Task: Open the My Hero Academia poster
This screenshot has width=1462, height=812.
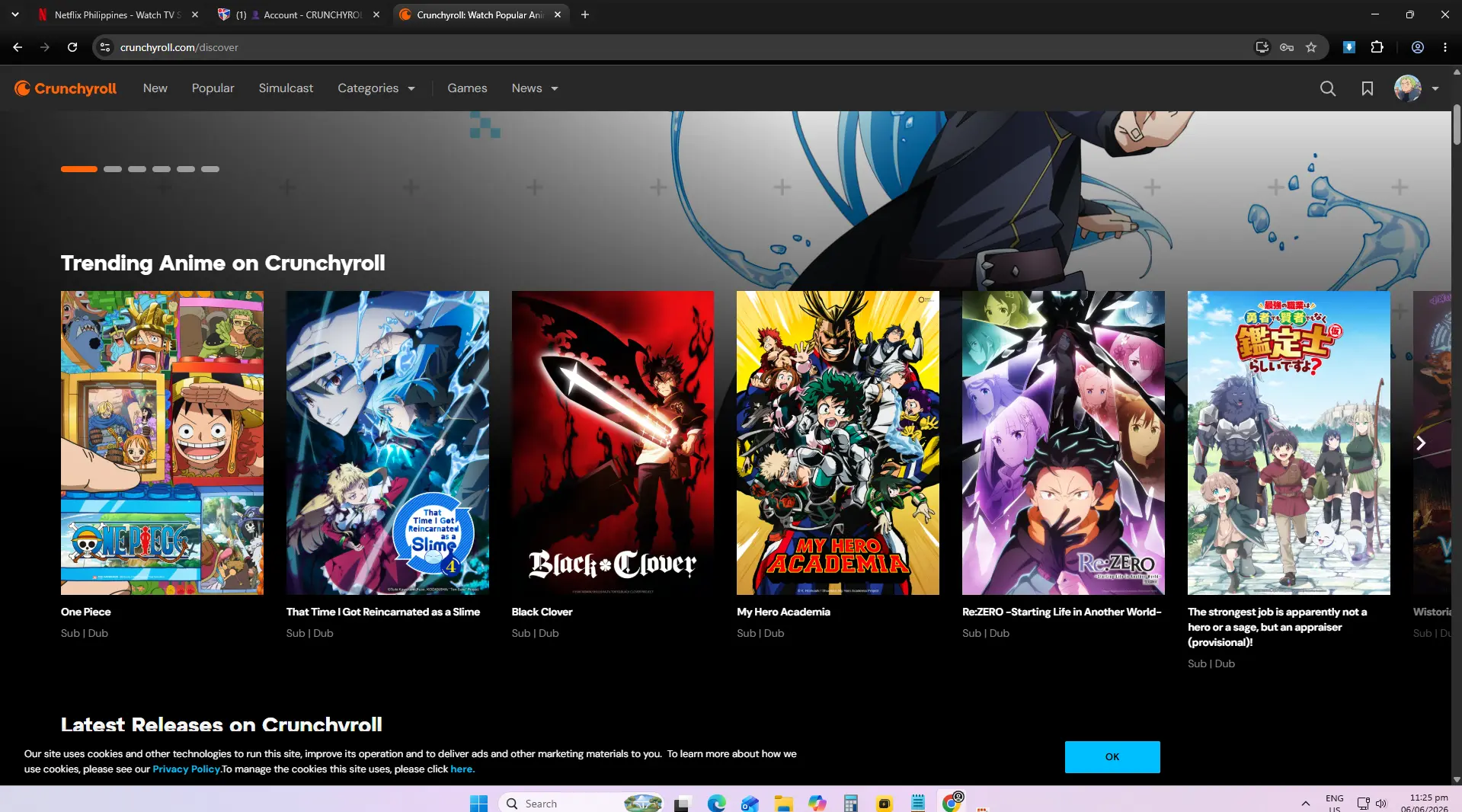Action: [838, 443]
